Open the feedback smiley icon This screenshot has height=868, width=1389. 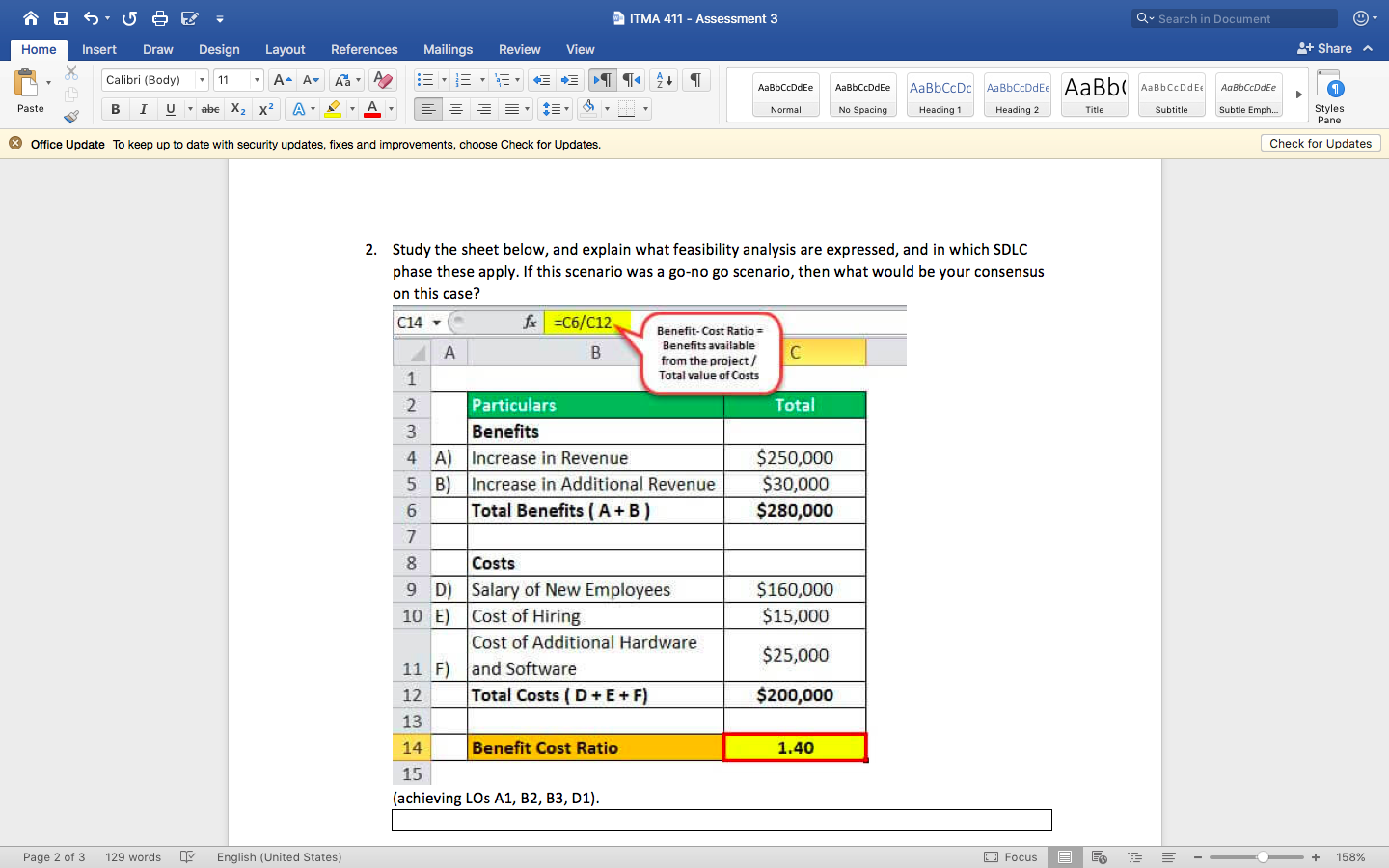click(x=1361, y=18)
